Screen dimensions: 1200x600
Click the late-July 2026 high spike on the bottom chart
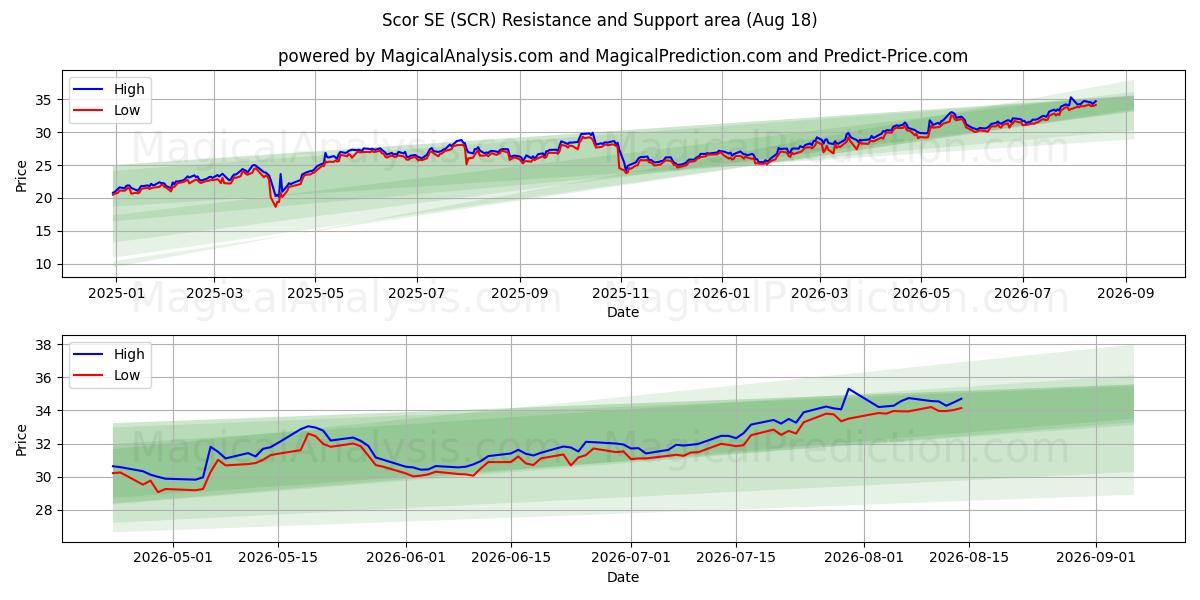coord(848,389)
